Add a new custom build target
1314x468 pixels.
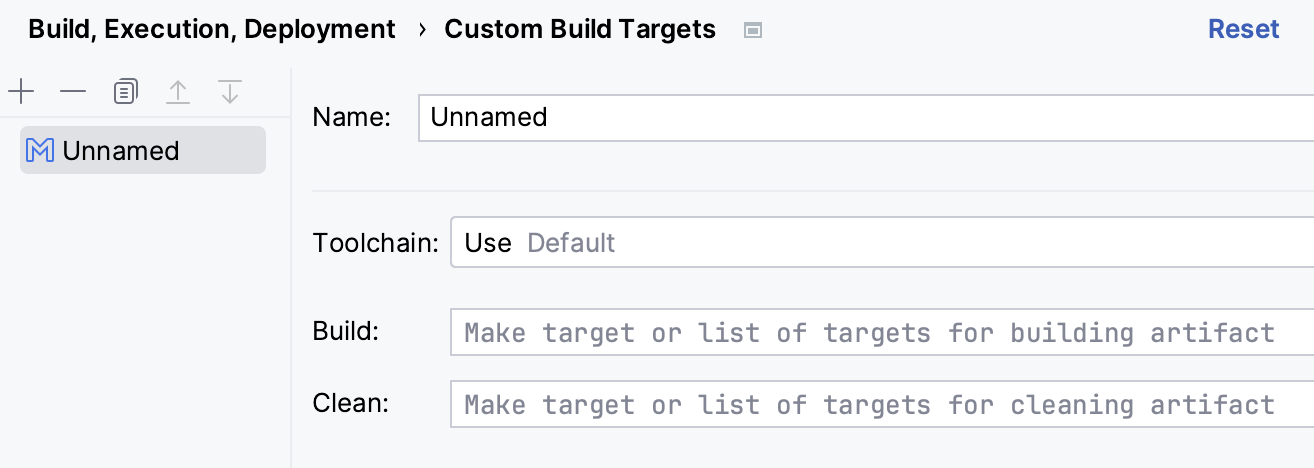tap(21, 93)
